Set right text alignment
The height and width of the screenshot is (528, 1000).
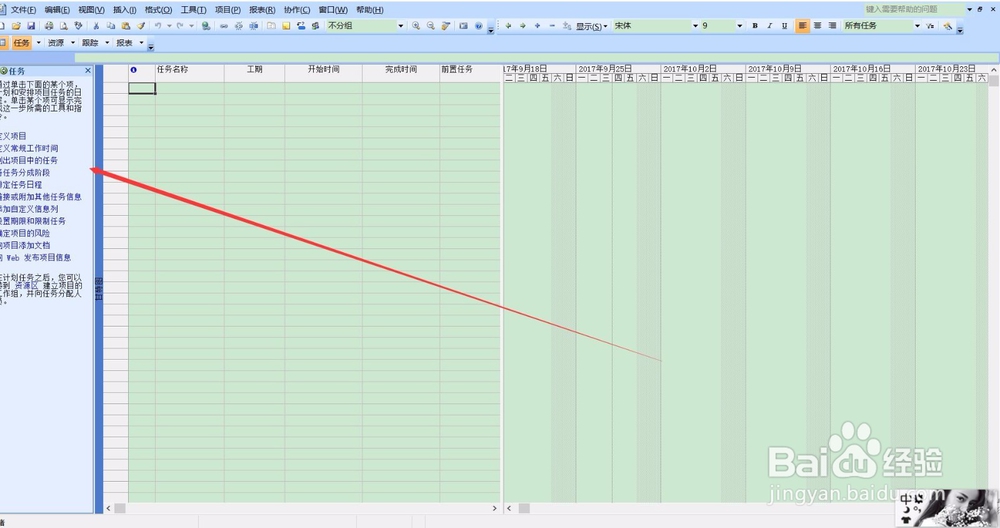point(832,26)
